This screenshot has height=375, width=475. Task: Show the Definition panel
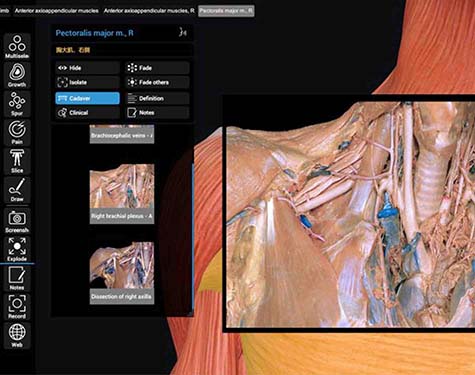(157, 98)
